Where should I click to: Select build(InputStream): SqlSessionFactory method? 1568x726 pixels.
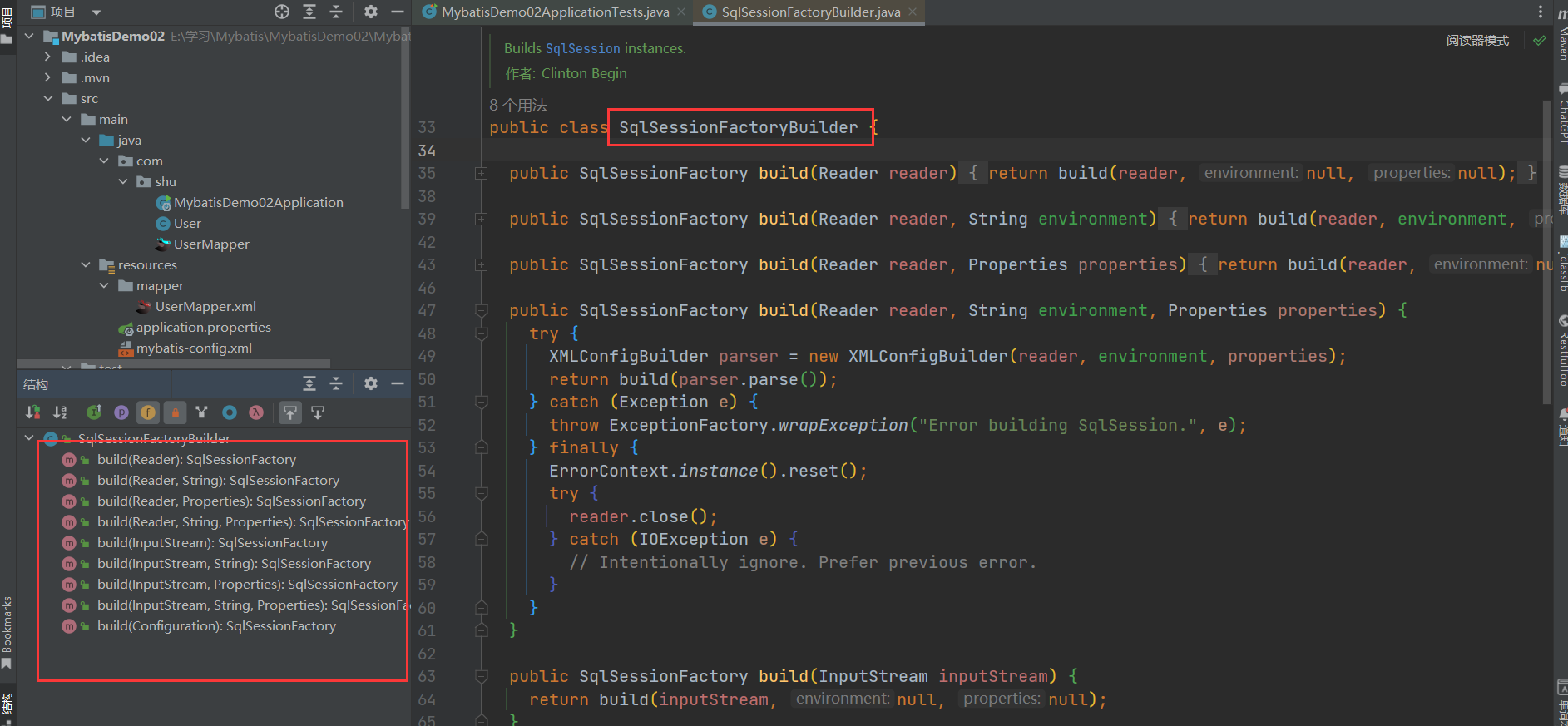(x=212, y=542)
